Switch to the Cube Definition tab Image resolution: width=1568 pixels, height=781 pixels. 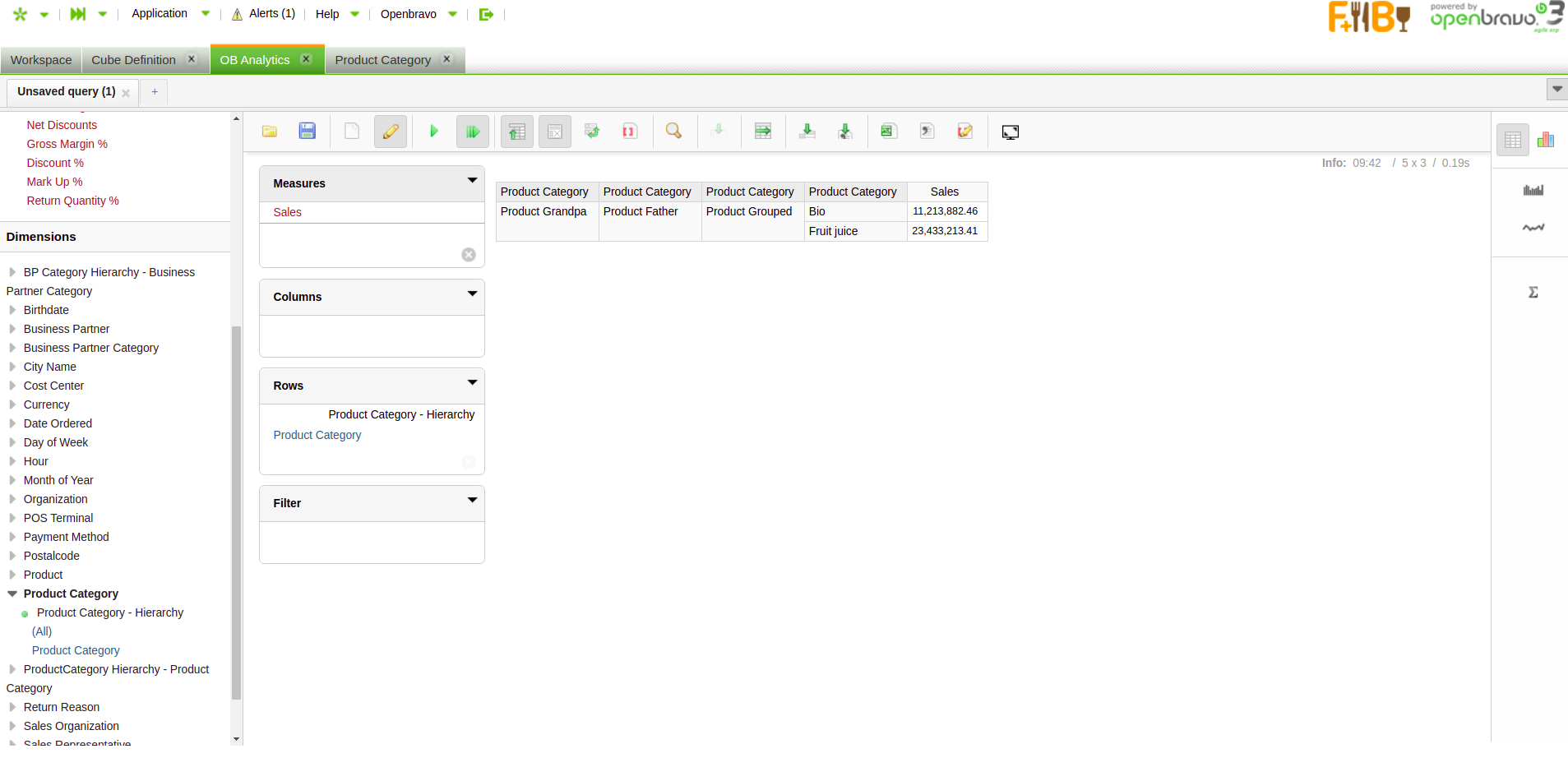pos(133,60)
